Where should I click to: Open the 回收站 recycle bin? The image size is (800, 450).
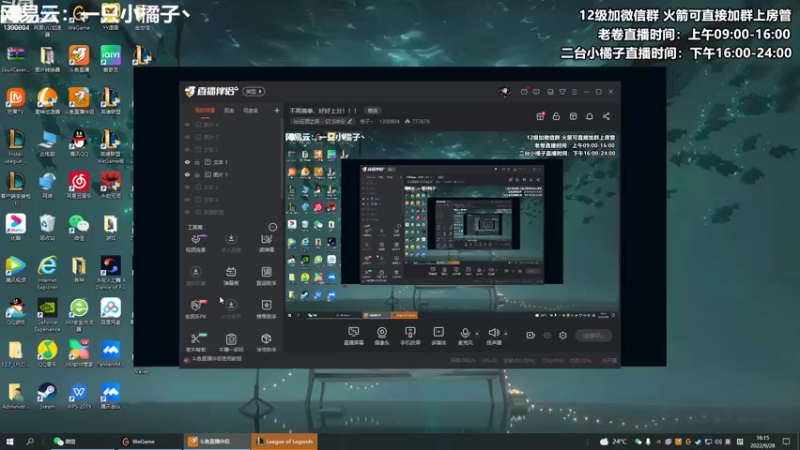click(x=47, y=227)
